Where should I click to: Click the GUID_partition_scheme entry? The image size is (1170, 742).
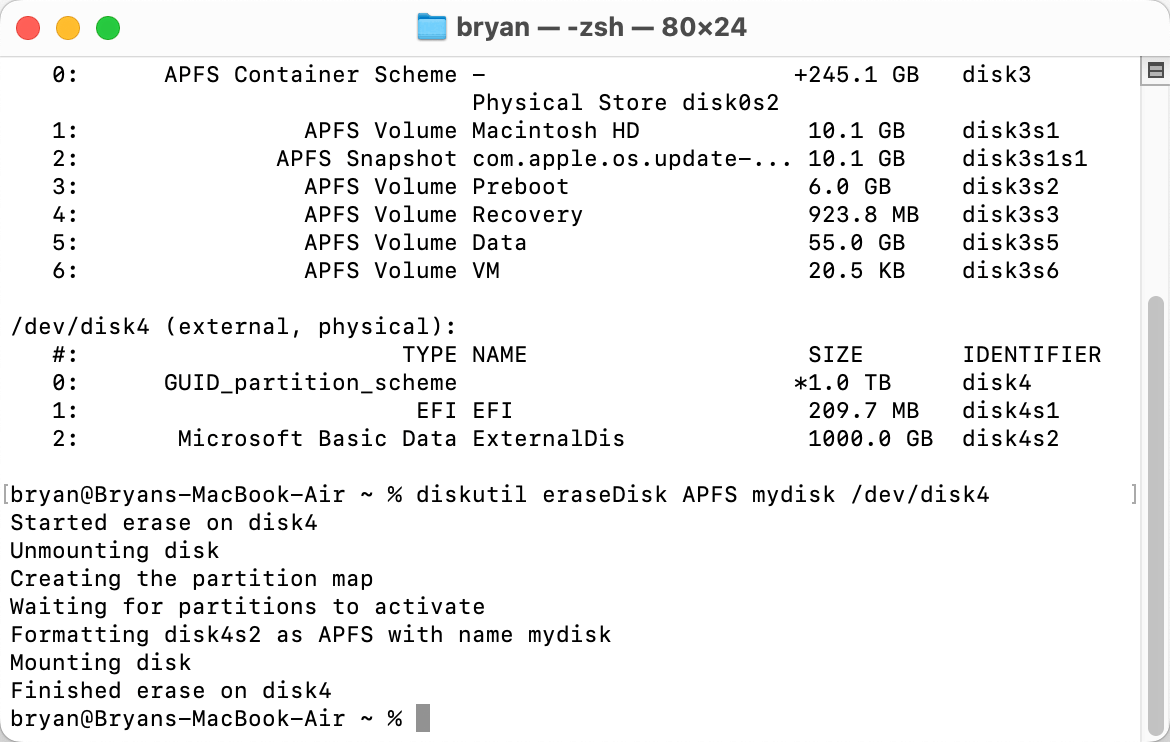310,382
